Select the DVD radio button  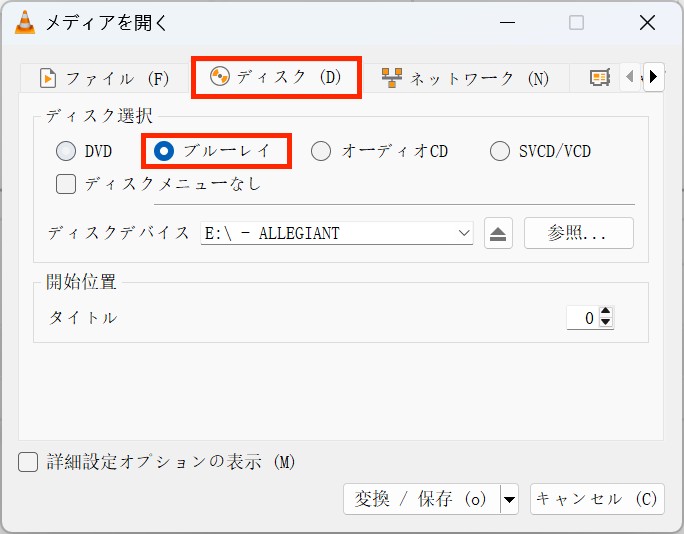66,151
